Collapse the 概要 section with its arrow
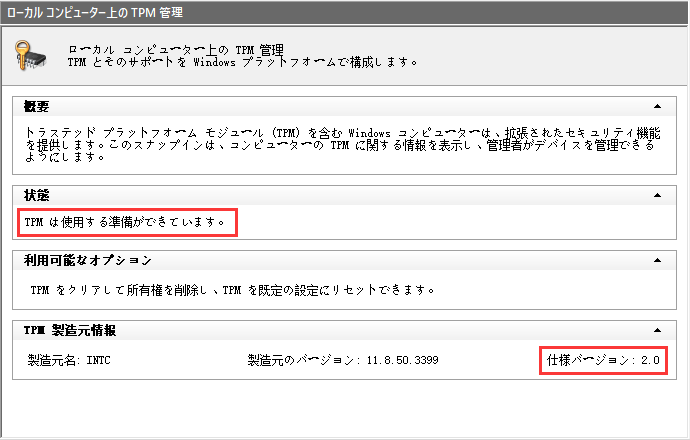Viewport: 690px width, 440px height. pyautogui.click(x=656, y=106)
